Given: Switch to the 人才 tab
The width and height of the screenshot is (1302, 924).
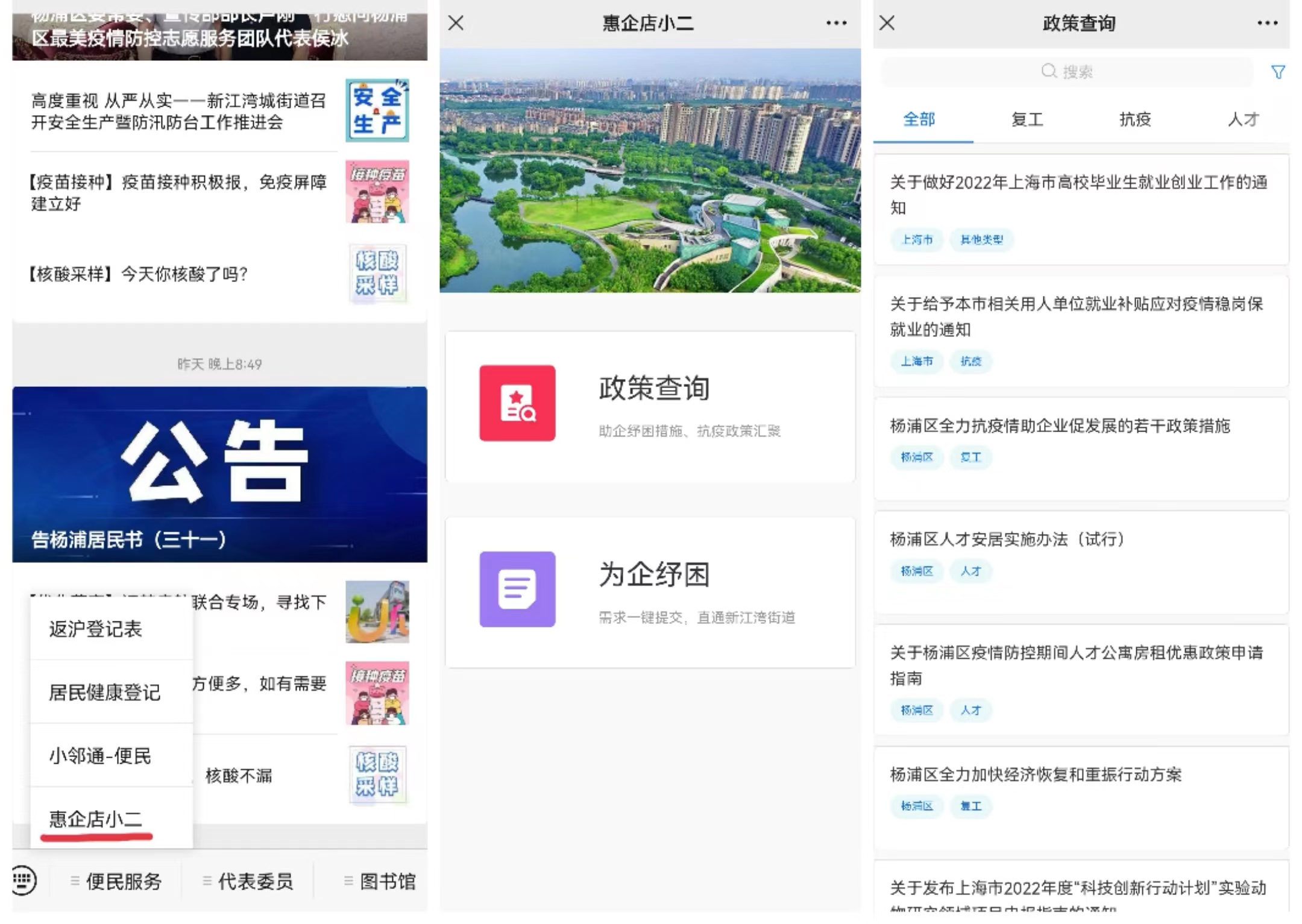Looking at the screenshot, I should pos(1243,119).
